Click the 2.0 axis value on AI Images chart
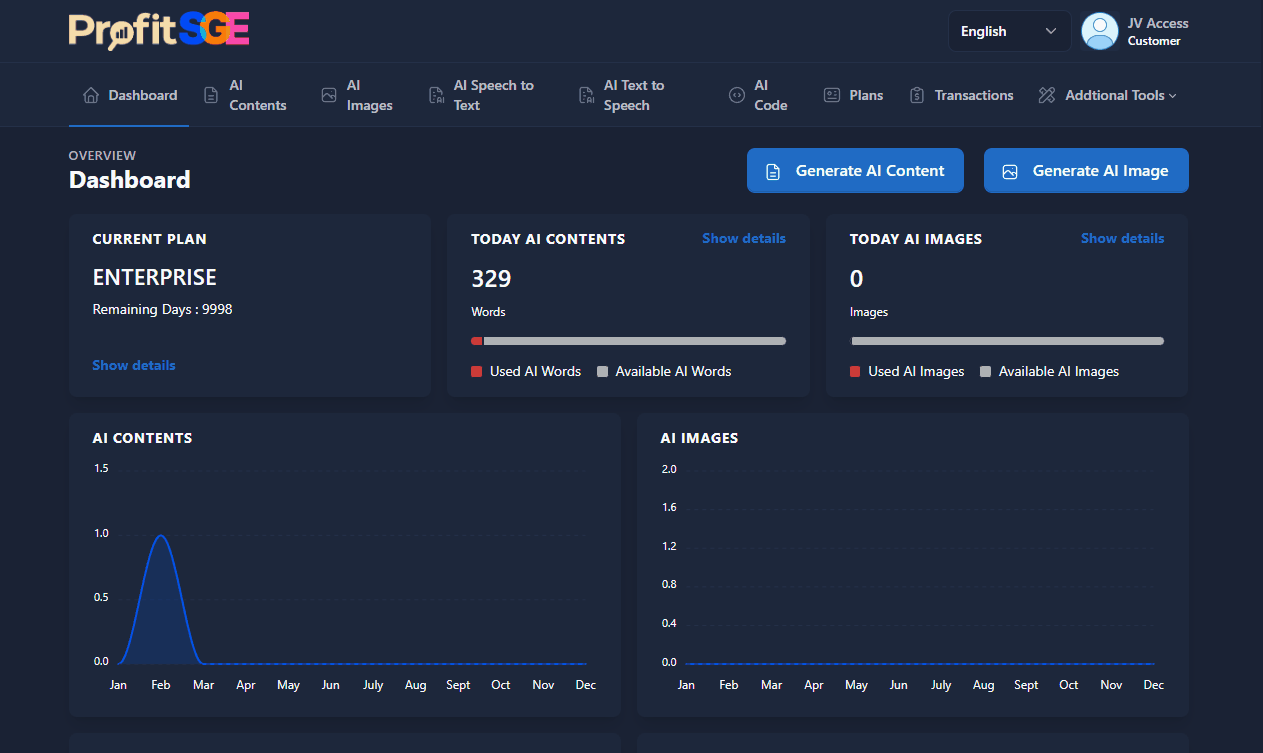This screenshot has width=1263, height=753. 669,469
